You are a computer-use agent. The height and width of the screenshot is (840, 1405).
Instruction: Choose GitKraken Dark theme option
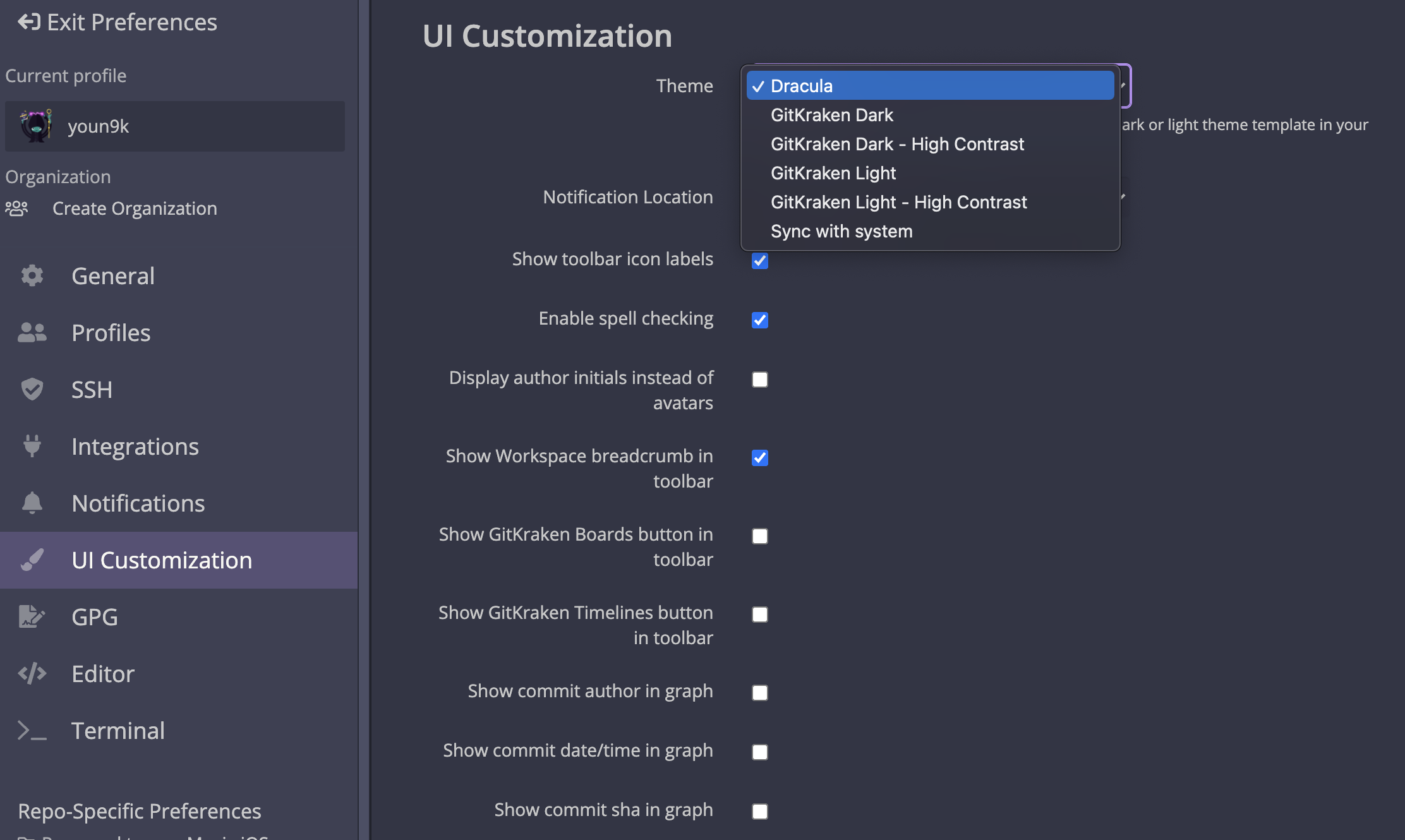pos(831,115)
